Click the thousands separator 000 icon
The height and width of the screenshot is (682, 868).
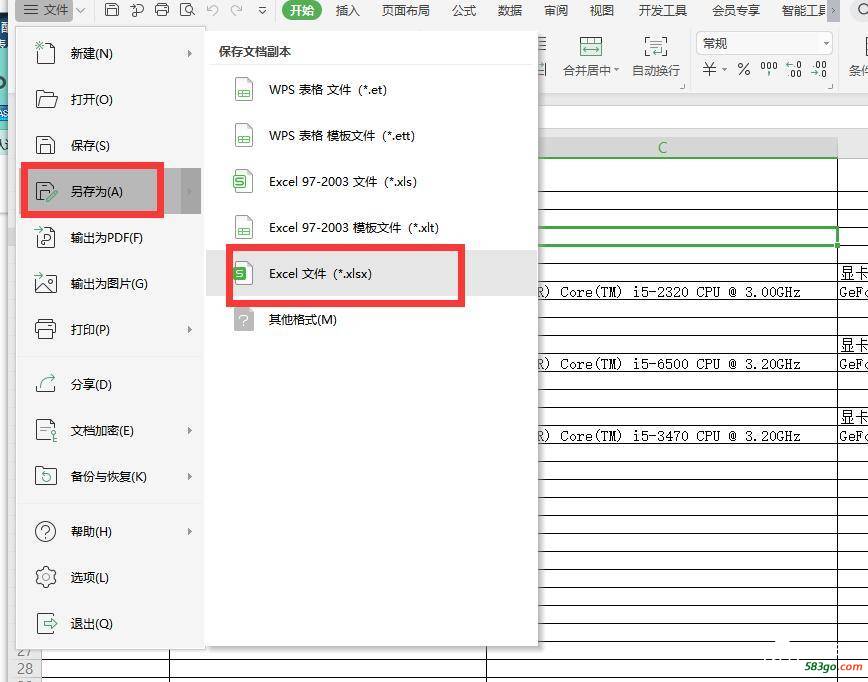[x=769, y=69]
